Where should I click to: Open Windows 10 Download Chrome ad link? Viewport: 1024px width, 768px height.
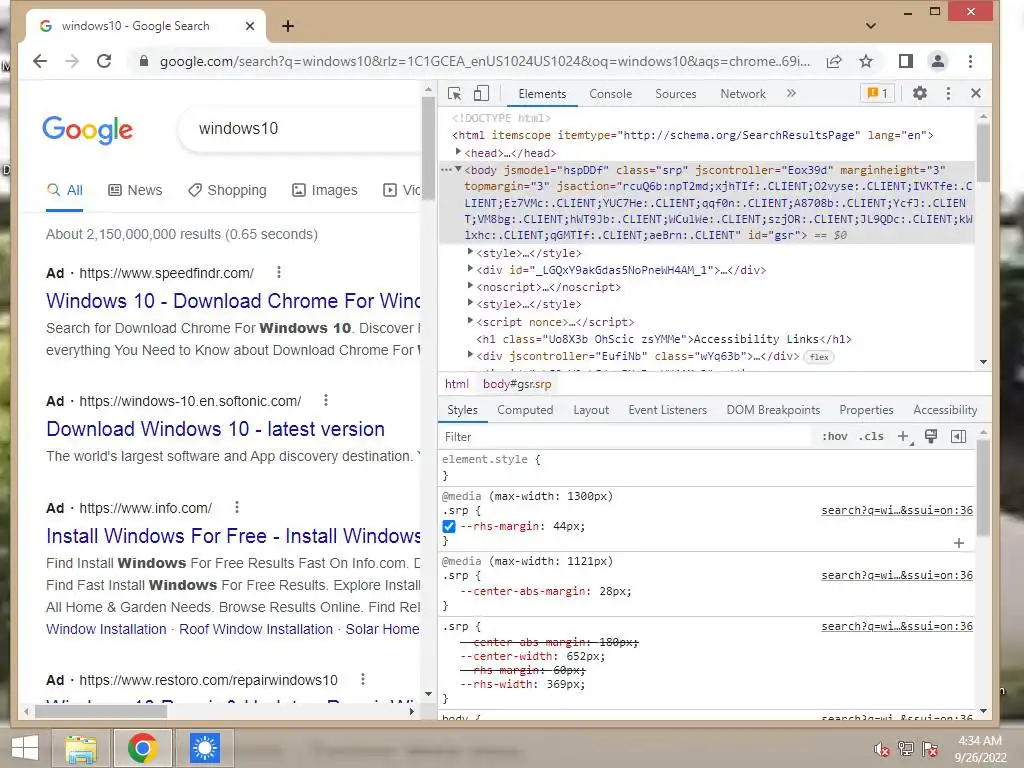pyautogui.click(x=233, y=300)
